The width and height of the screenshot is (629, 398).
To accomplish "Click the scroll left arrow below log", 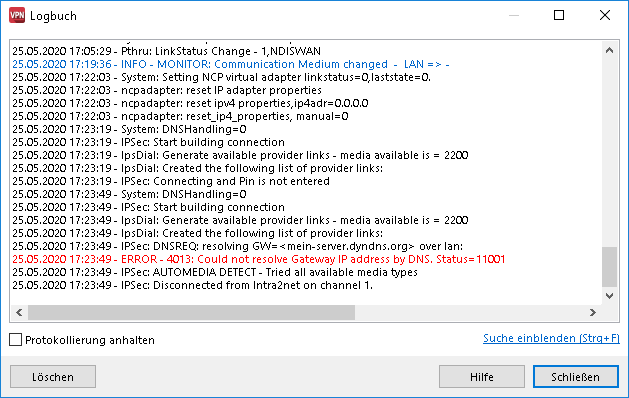I will coord(19,313).
